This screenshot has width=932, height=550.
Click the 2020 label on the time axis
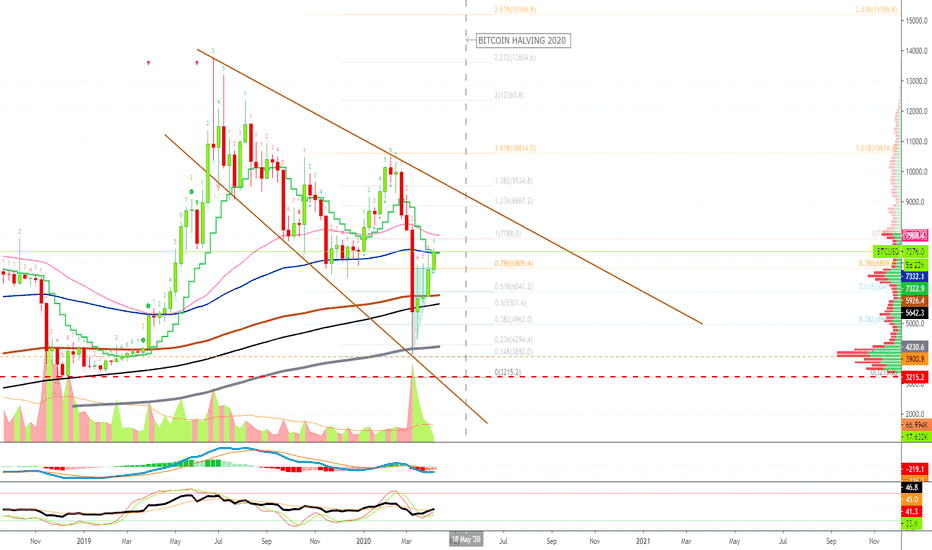point(364,541)
